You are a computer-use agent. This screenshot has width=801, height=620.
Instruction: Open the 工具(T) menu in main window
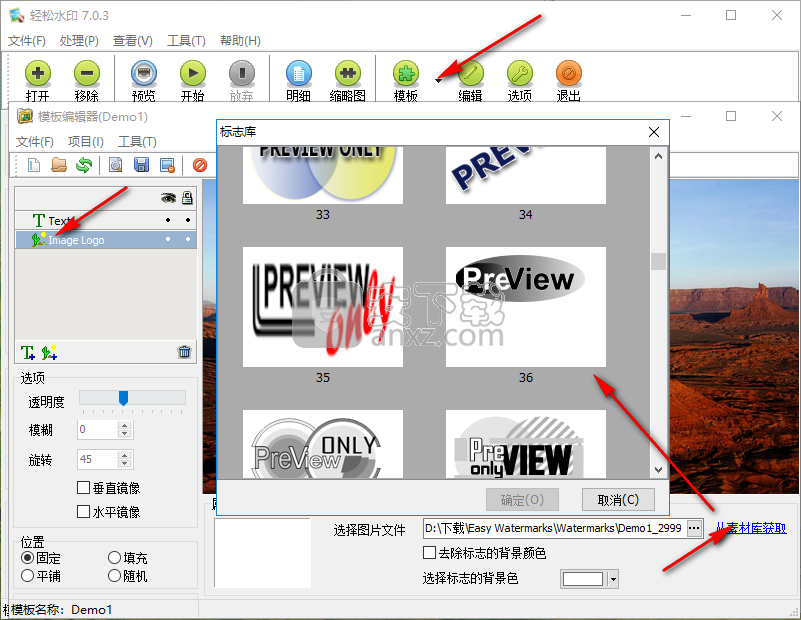[x=186, y=41]
